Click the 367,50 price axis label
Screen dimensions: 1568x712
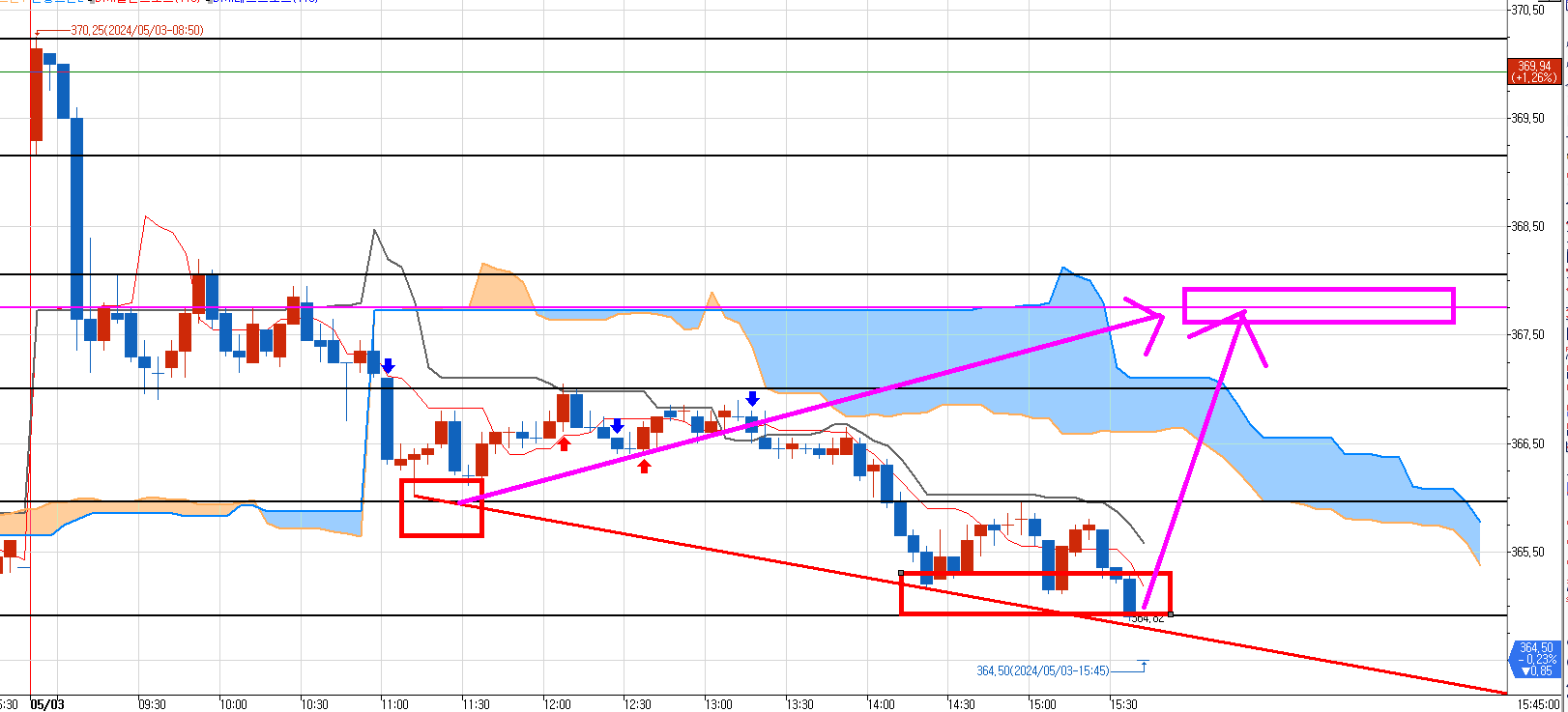pos(1528,334)
